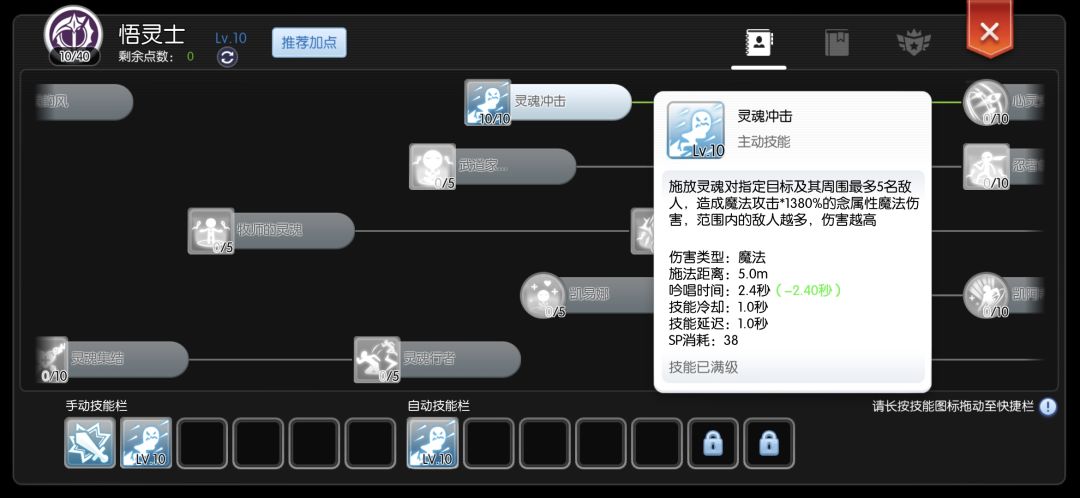1080x498 pixels.
Task: Open the skill book tab icon
Action: click(x=836, y=43)
